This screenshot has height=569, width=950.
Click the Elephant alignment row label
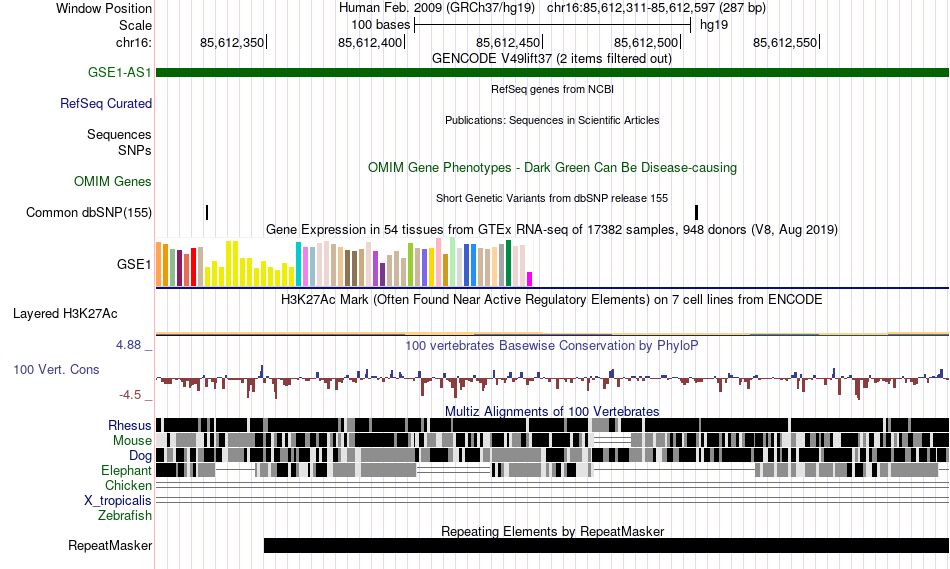[126, 470]
